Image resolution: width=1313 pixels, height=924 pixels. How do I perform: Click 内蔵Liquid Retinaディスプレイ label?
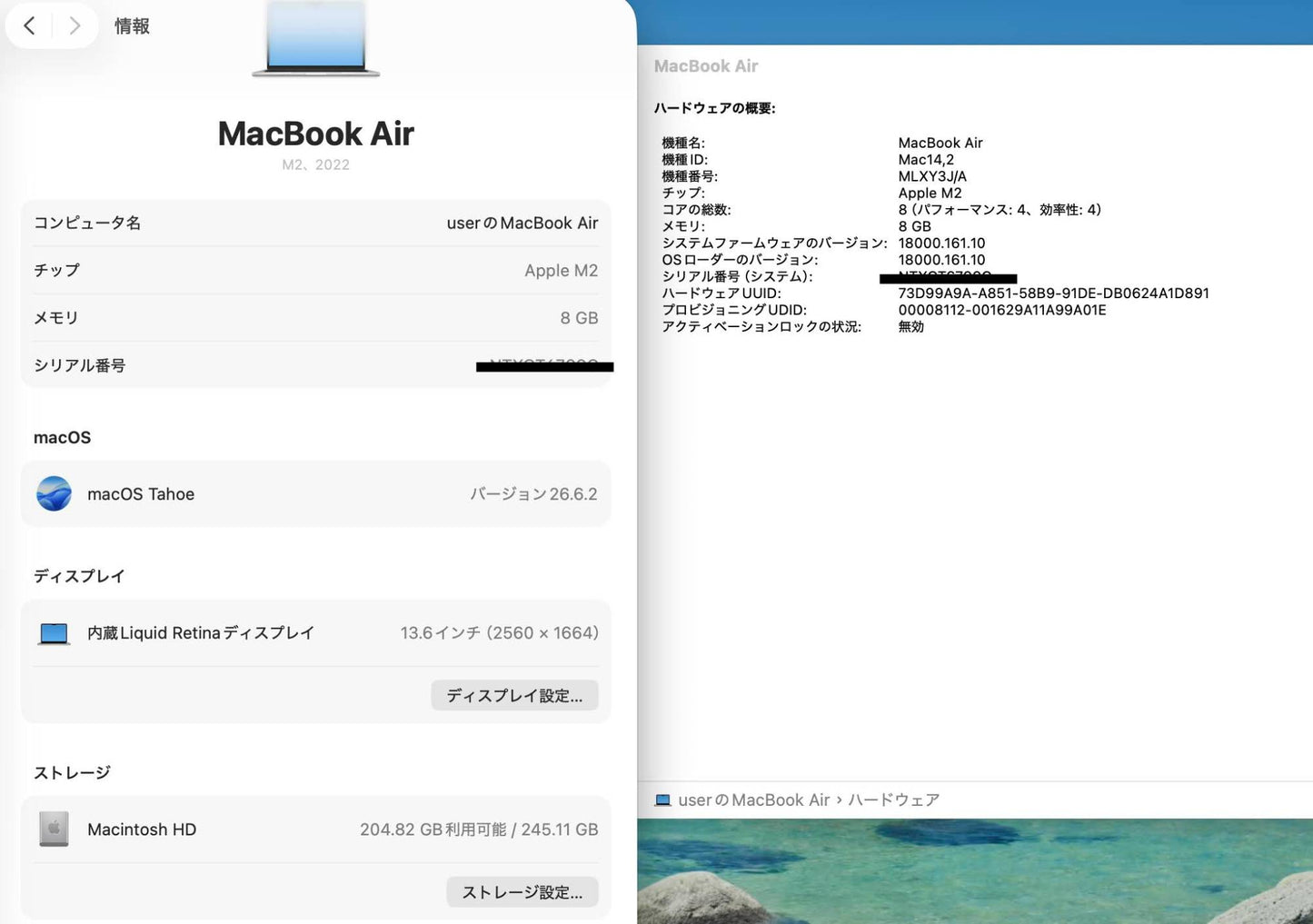201,633
